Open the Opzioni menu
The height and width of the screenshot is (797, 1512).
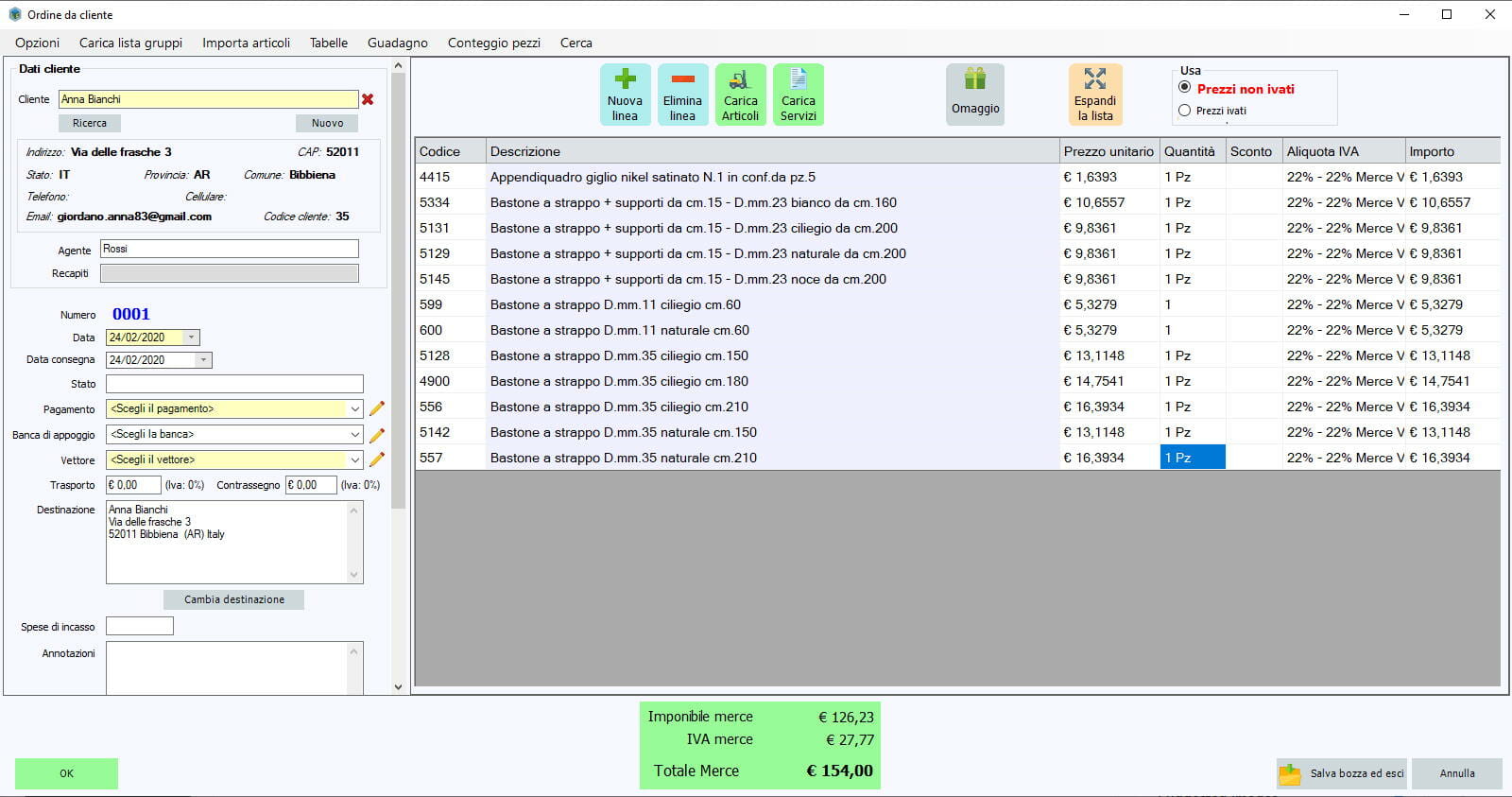[x=37, y=43]
